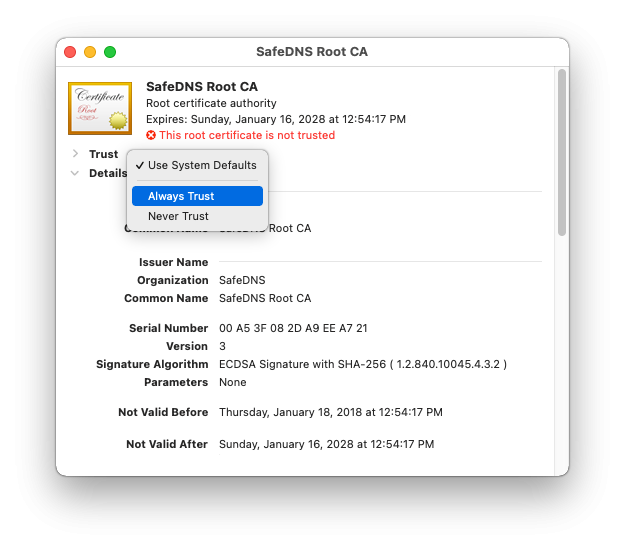Viewport: 625px width, 550px height.
Task: Choose Always Trust from the menu
Action: 197,196
